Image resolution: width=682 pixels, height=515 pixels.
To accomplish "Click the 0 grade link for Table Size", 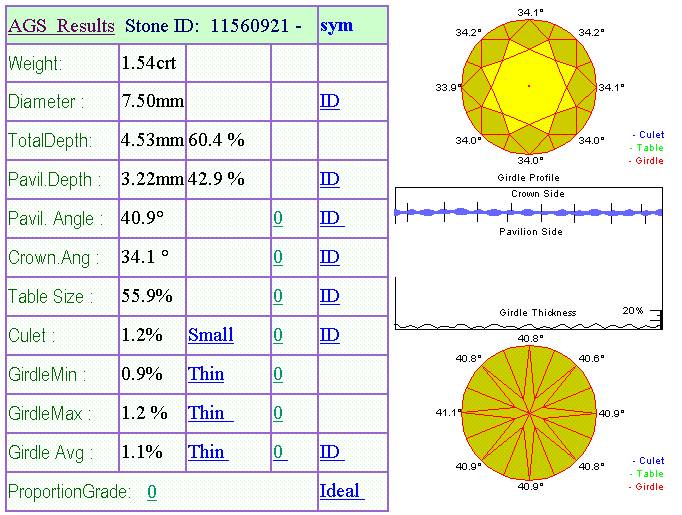I will (278, 296).
